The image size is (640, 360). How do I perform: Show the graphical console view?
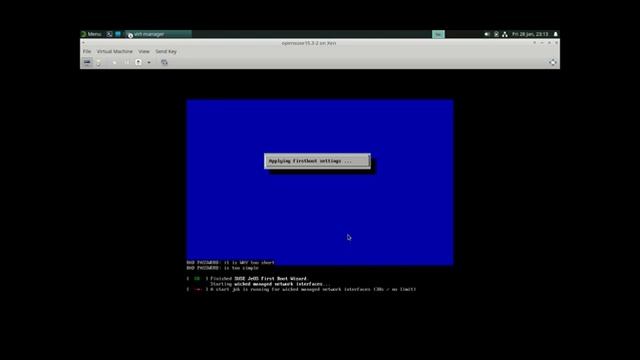[87, 62]
